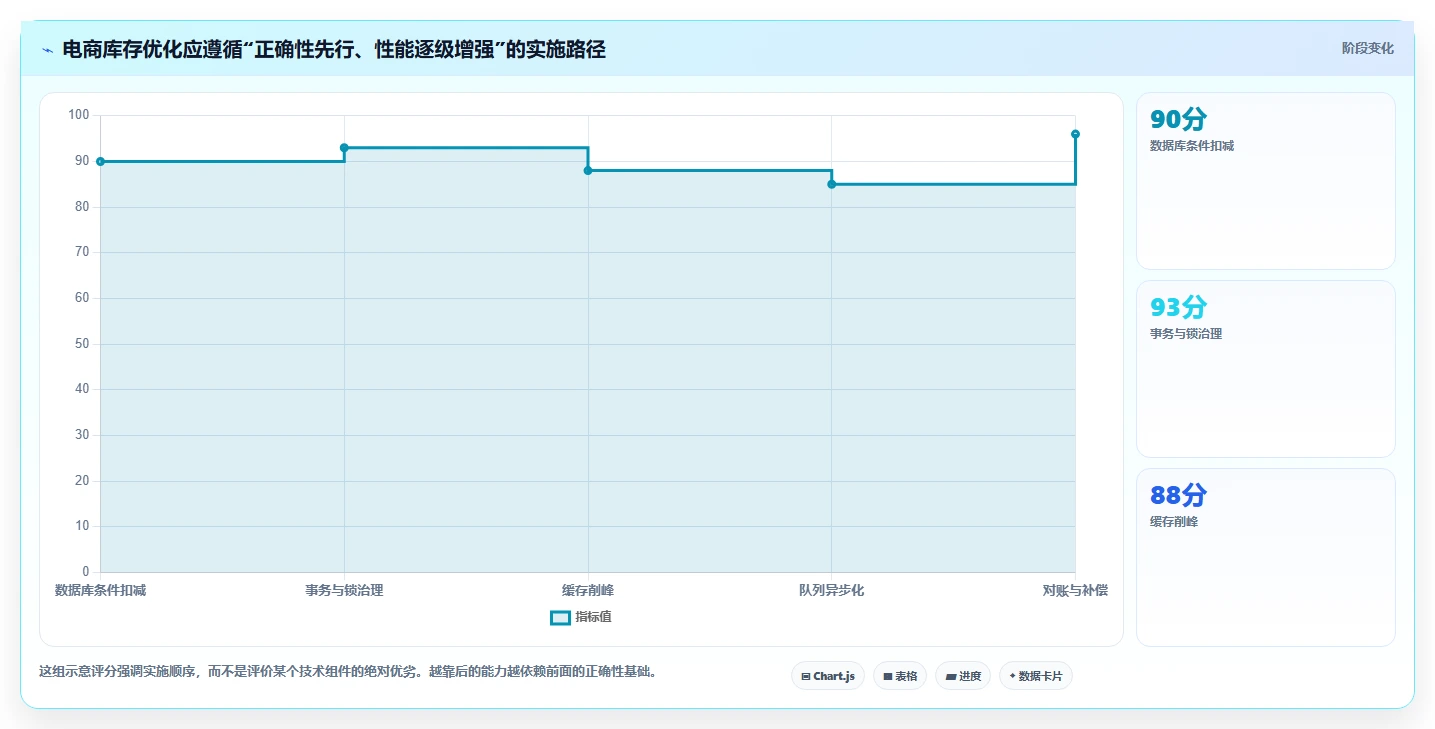Click the 0 y-axis tick label
The height and width of the screenshot is (729, 1435).
[x=86, y=572]
